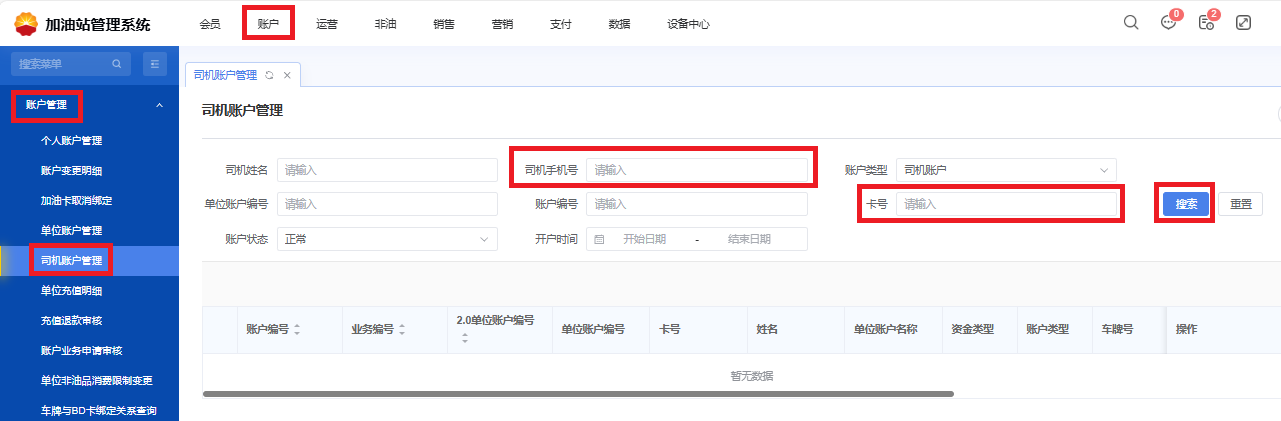
Task: Open the messages chat bubble icon
Action: pos(1168,23)
